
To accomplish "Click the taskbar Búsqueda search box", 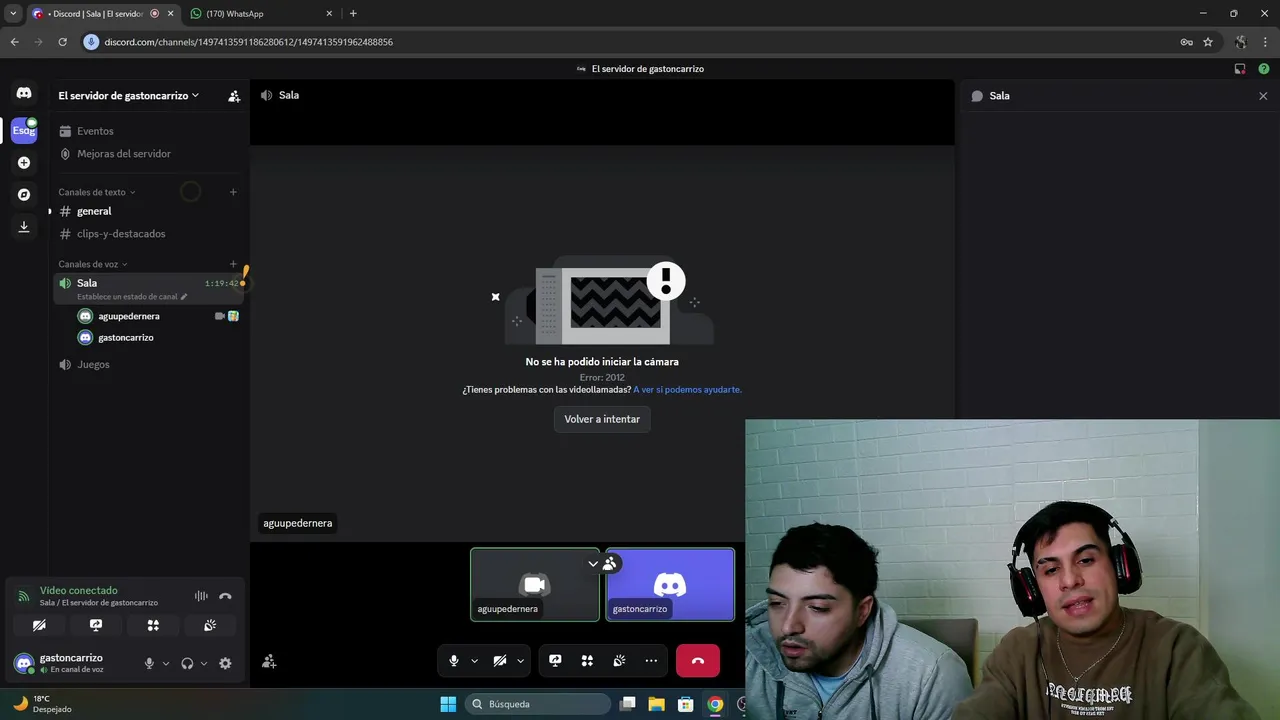I will (539, 704).
